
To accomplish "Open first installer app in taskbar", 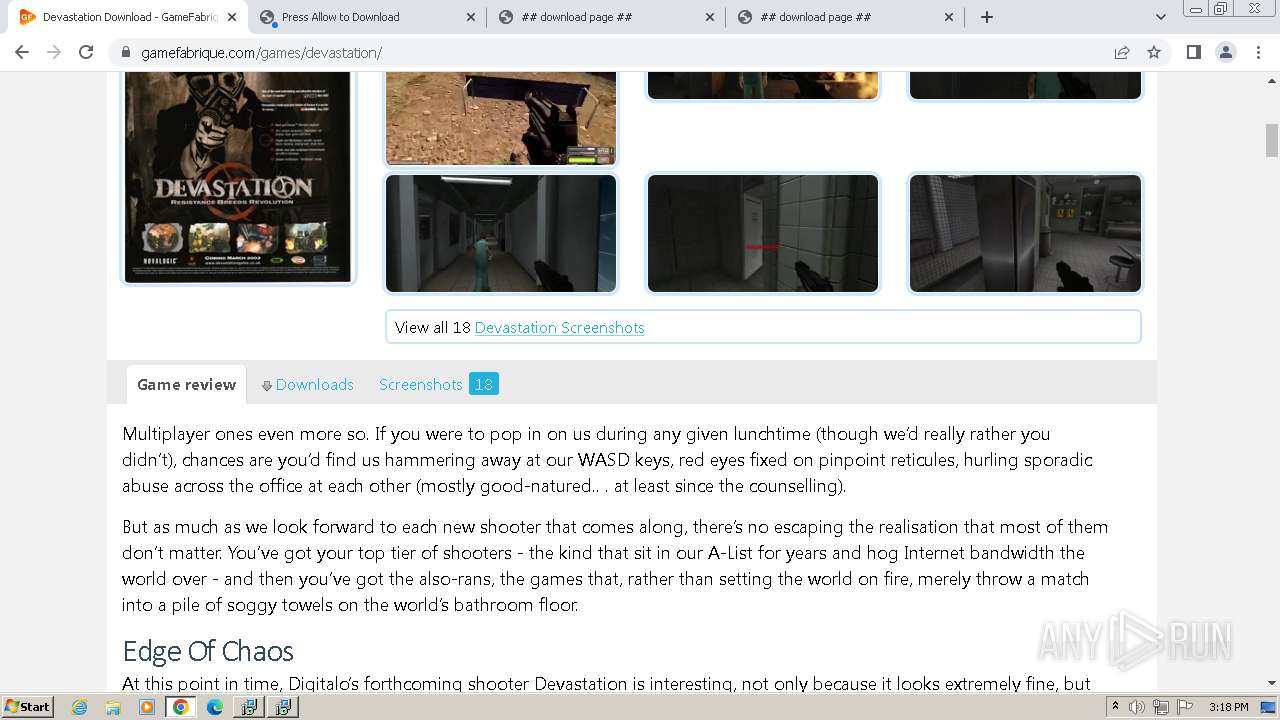I will point(249,707).
